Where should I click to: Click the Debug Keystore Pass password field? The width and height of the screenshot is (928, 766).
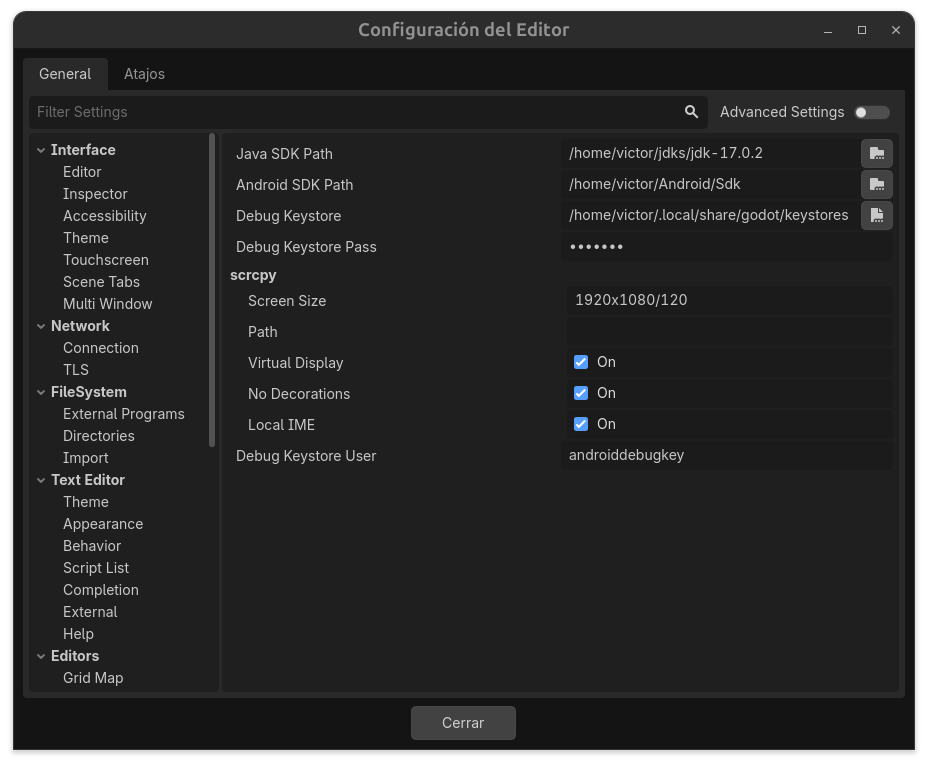(728, 246)
